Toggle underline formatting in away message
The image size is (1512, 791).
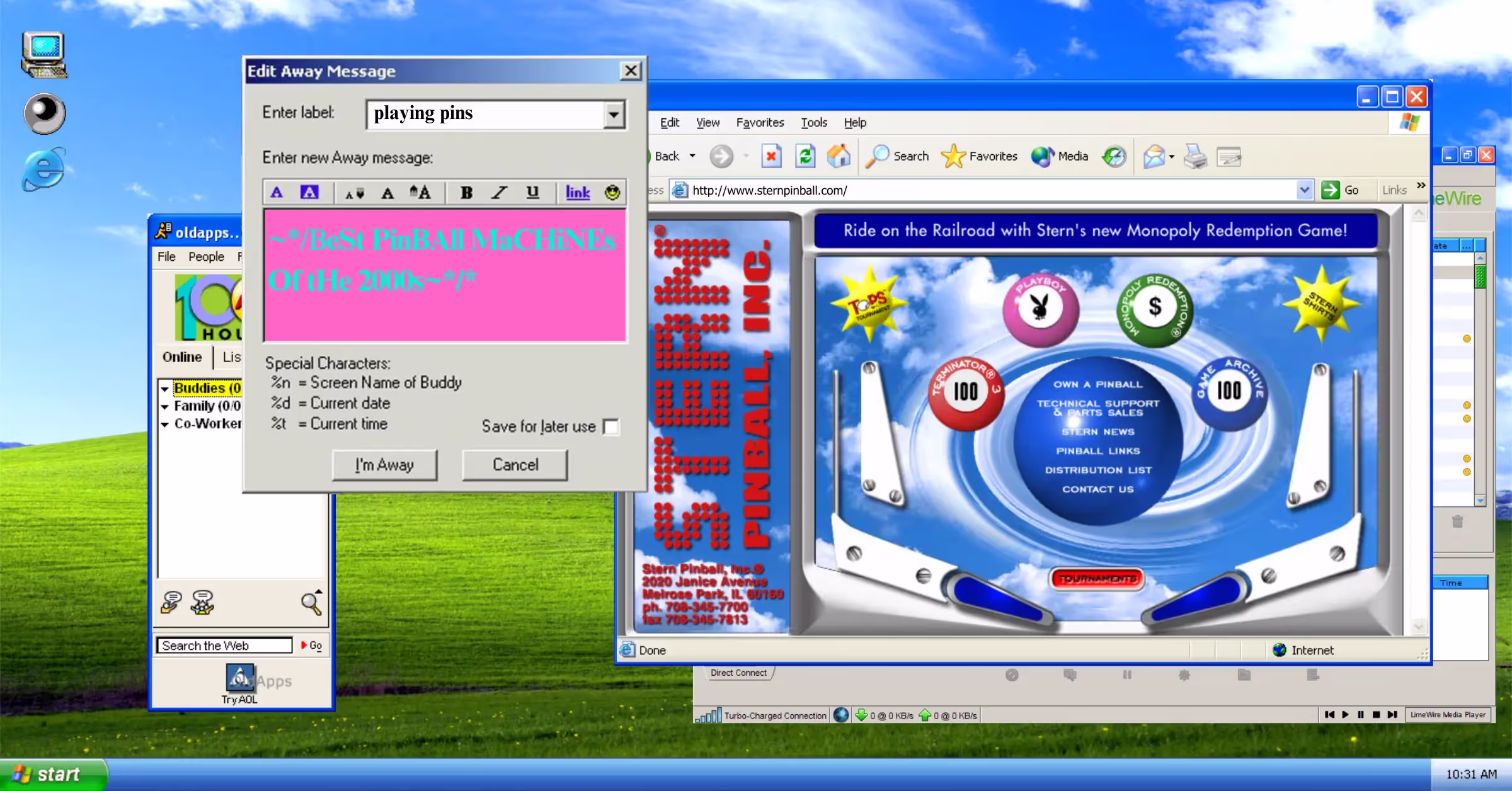click(532, 193)
